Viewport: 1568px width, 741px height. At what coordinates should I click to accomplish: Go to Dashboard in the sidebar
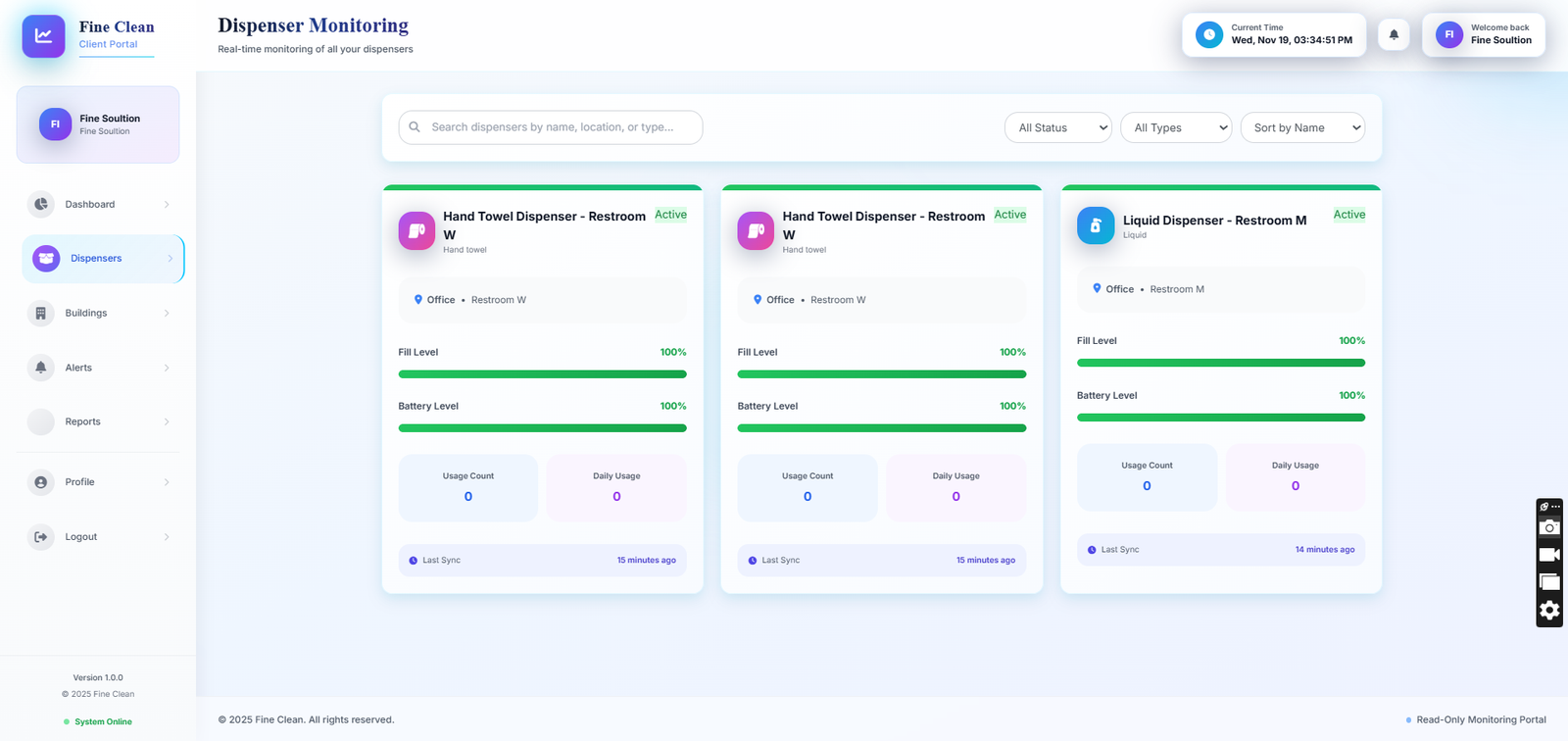[x=90, y=205]
